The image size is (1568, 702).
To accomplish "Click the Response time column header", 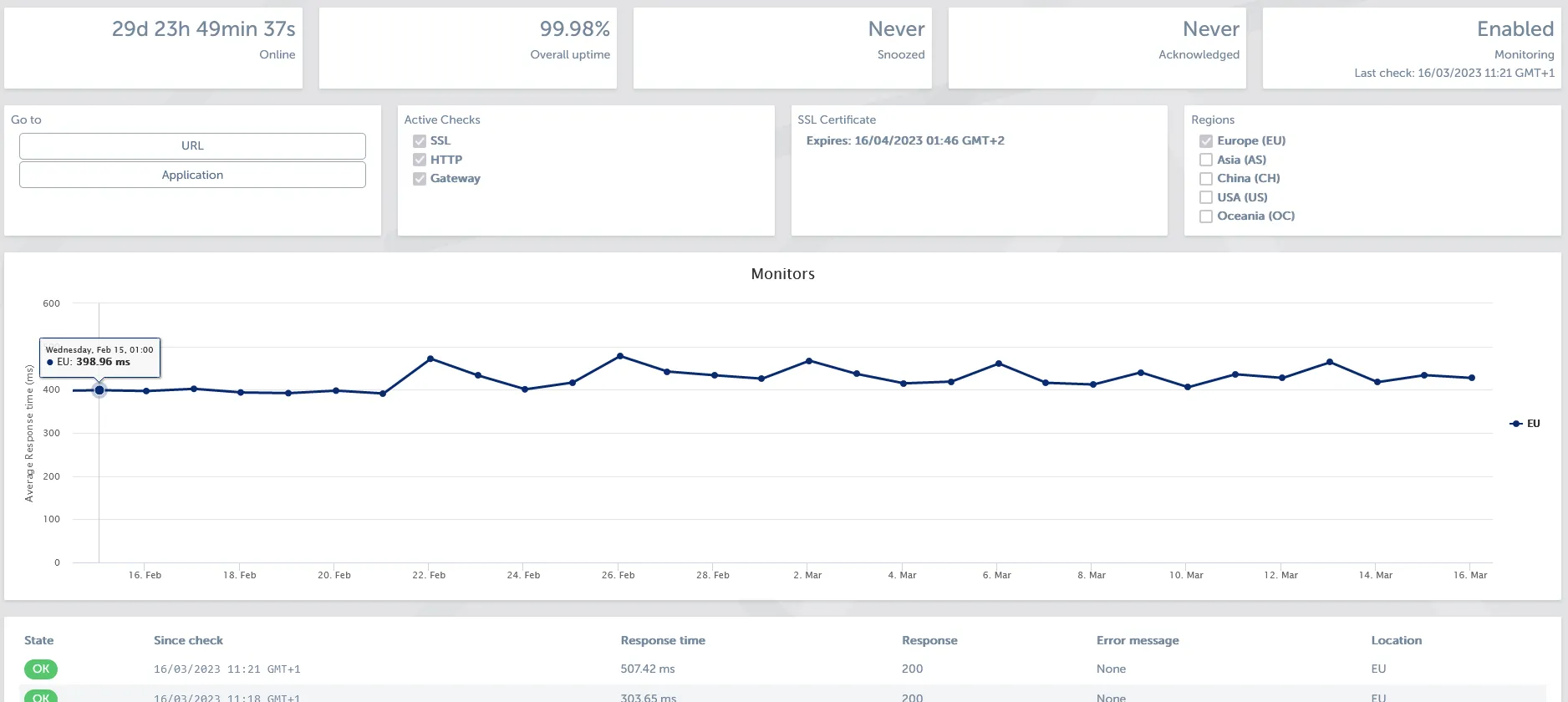I will [x=663, y=641].
